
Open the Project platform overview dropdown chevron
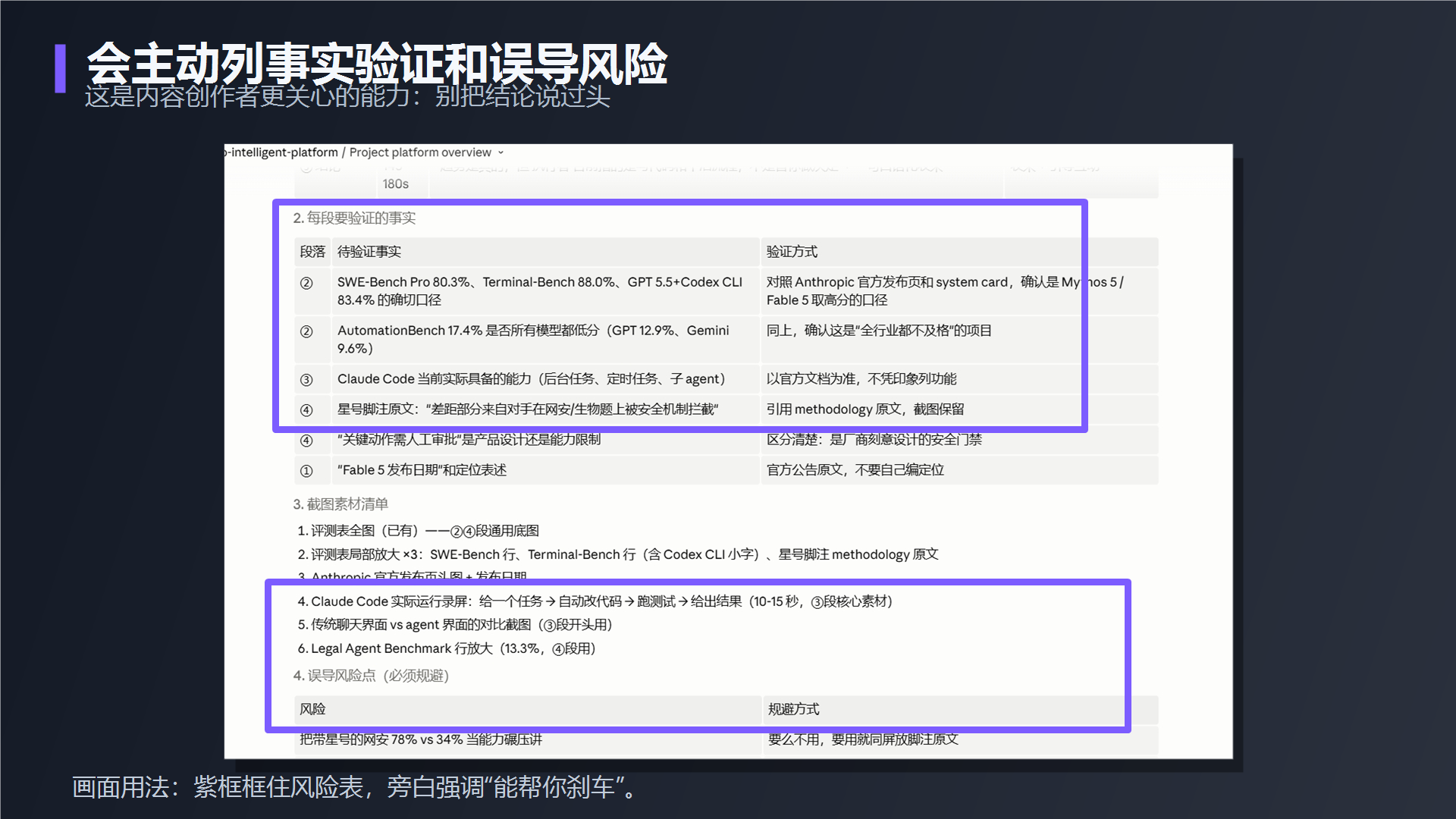pyautogui.click(x=500, y=152)
